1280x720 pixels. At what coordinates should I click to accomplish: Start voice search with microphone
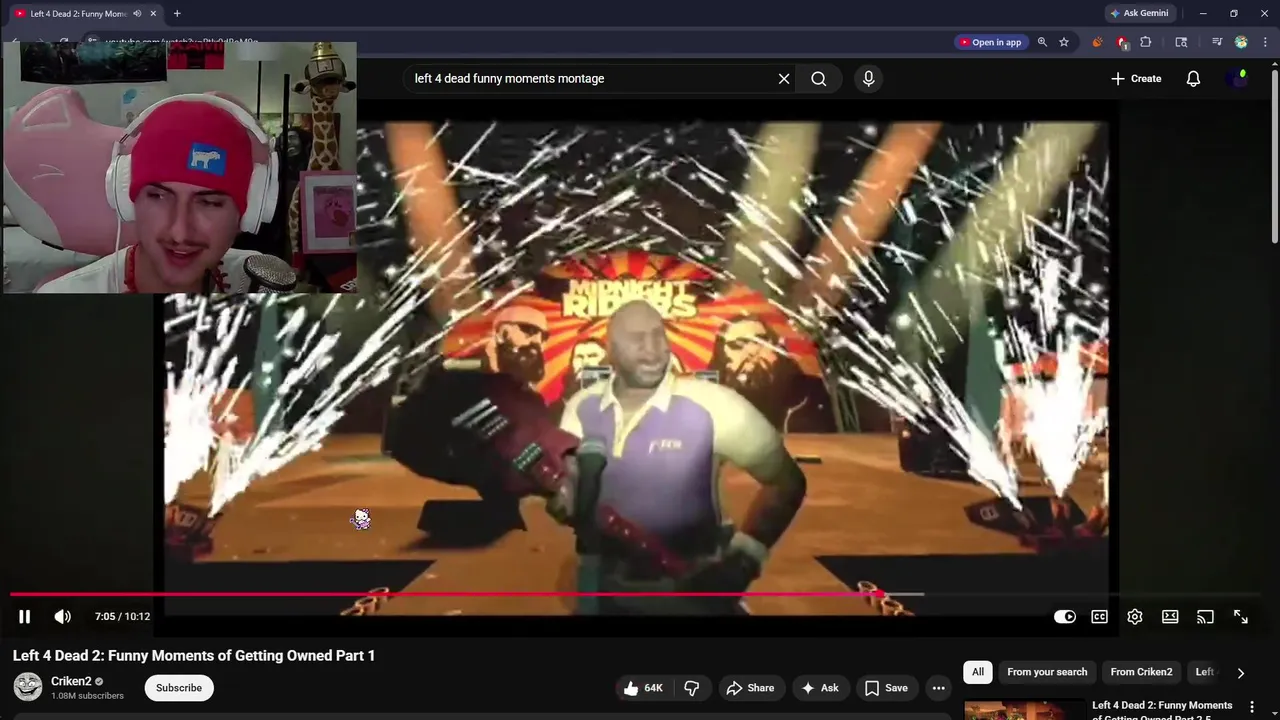[x=868, y=79]
